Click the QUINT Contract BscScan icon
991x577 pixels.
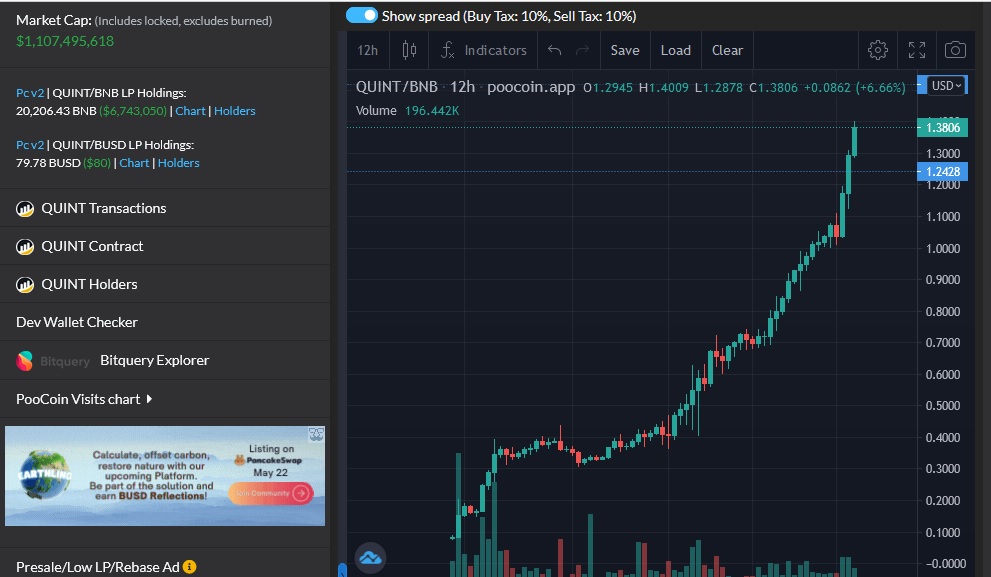point(25,246)
